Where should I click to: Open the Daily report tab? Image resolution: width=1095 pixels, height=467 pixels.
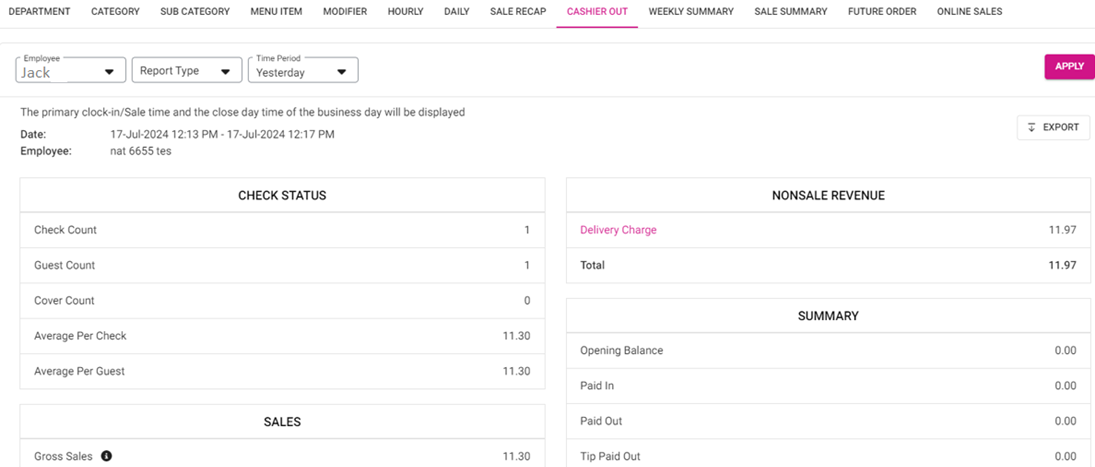[x=457, y=12]
